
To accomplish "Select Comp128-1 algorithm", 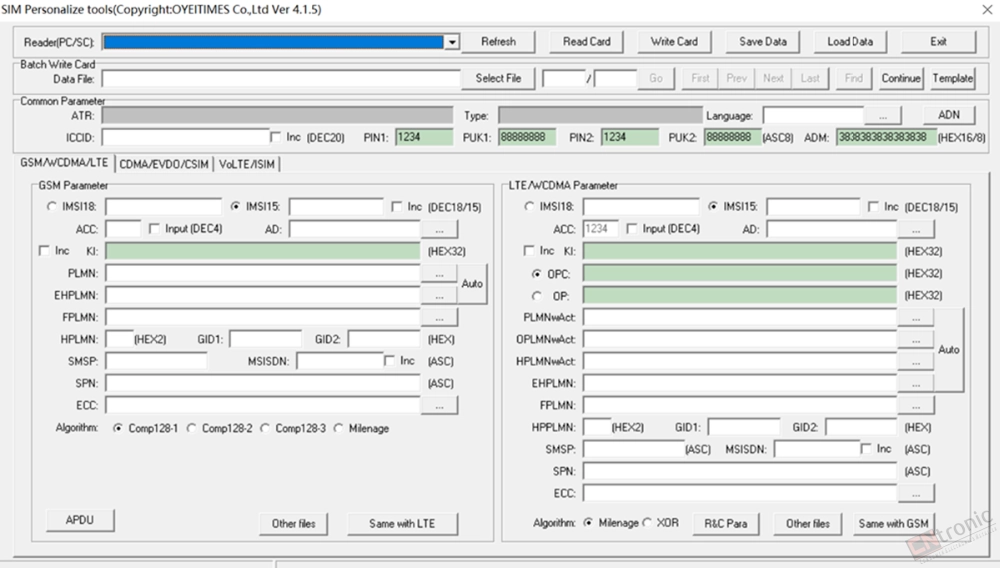I will 117,428.
